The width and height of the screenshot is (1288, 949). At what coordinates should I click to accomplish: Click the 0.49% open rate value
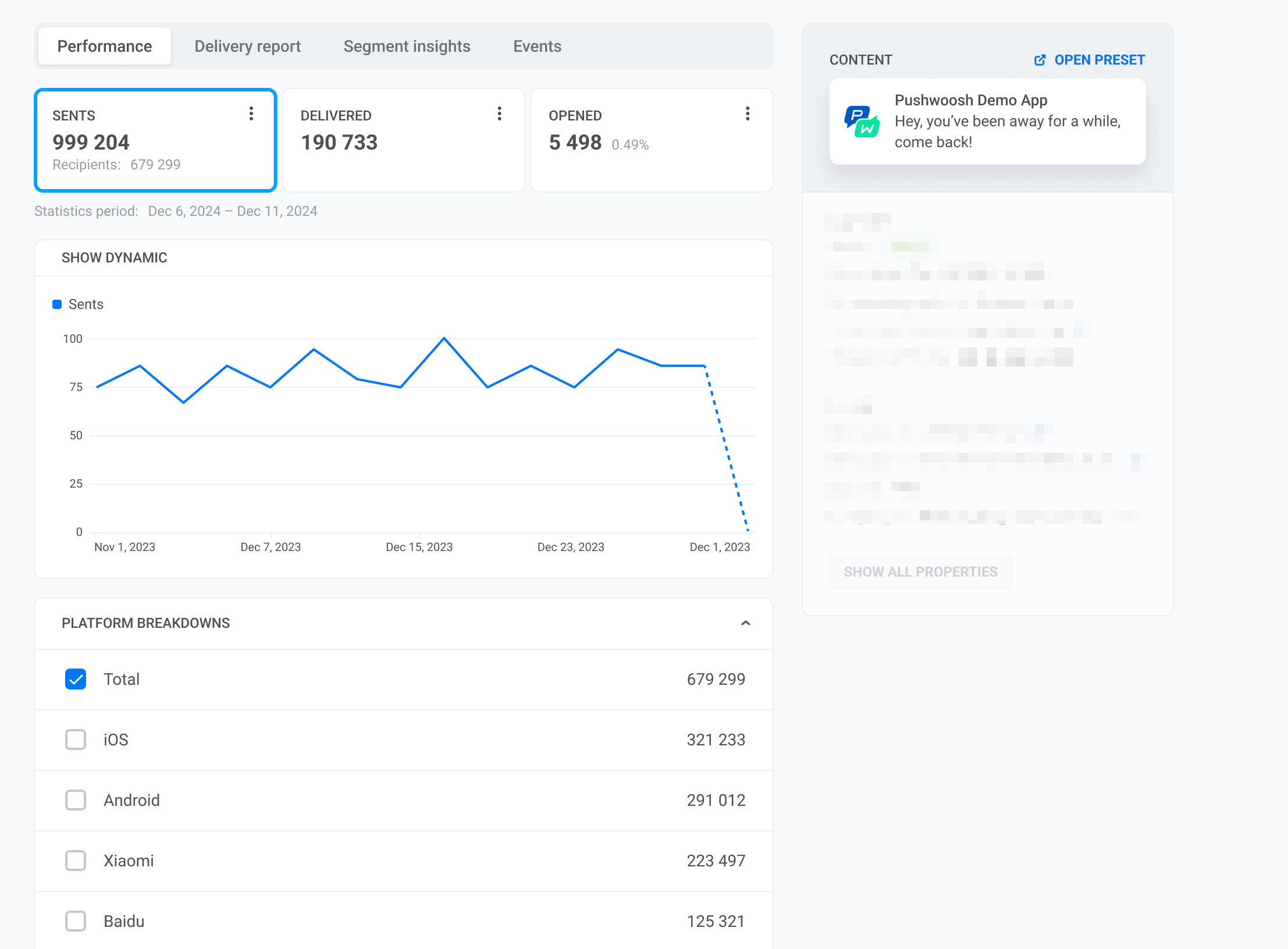click(x=630, y=145)
